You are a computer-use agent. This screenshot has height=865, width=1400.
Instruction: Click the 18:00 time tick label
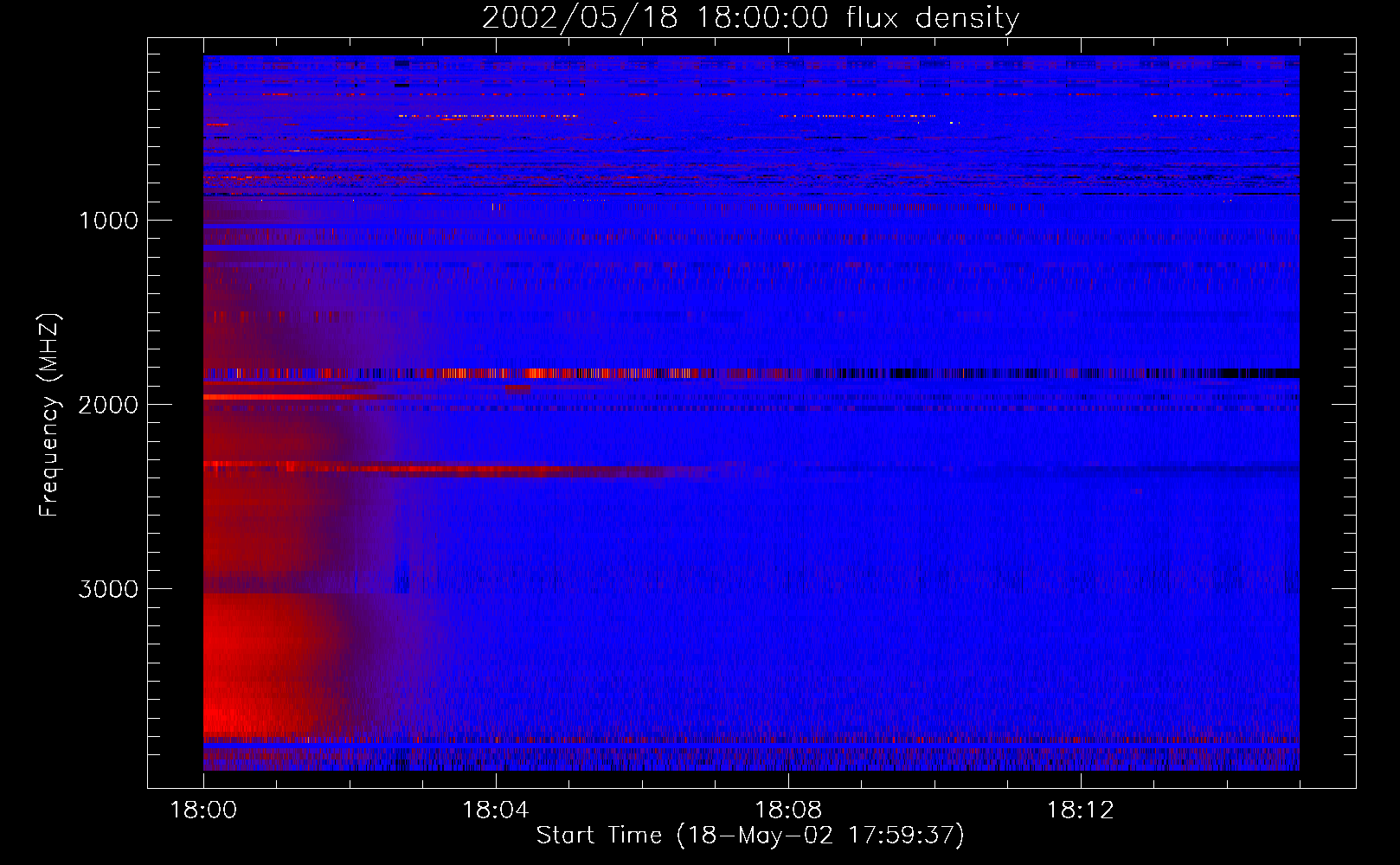pos(203,811)
